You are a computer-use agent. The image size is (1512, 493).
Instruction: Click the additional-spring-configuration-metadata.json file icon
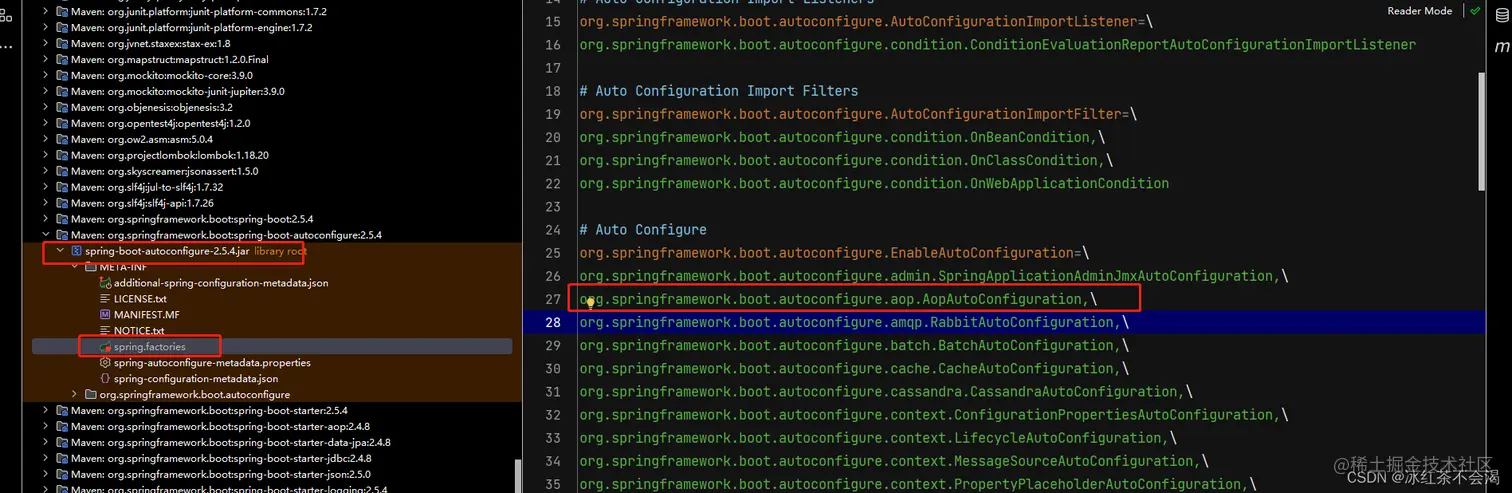click(105, 282)
